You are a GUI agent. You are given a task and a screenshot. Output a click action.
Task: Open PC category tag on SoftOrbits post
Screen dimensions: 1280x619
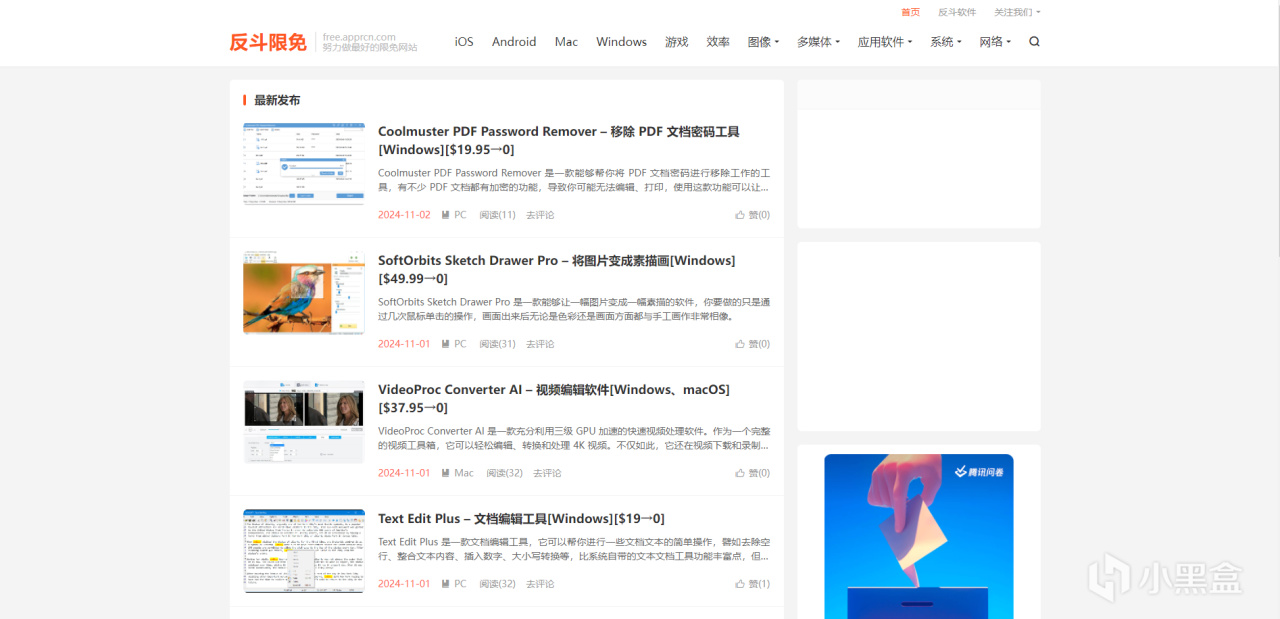[454, 344]
